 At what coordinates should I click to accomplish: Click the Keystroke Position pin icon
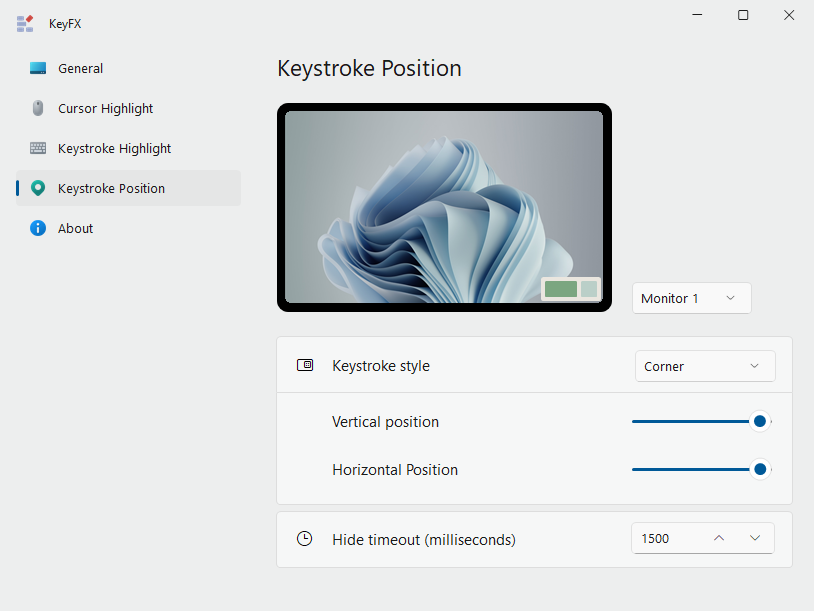coord(38,189)
